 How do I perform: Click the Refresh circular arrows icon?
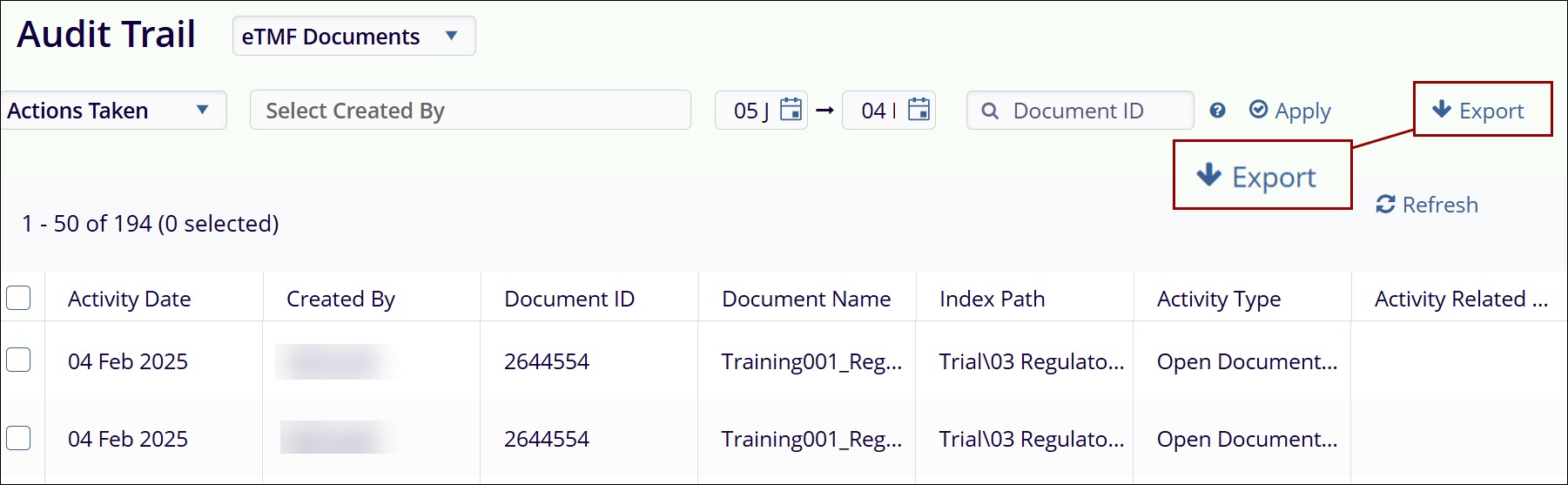[x=1385, y=205]
